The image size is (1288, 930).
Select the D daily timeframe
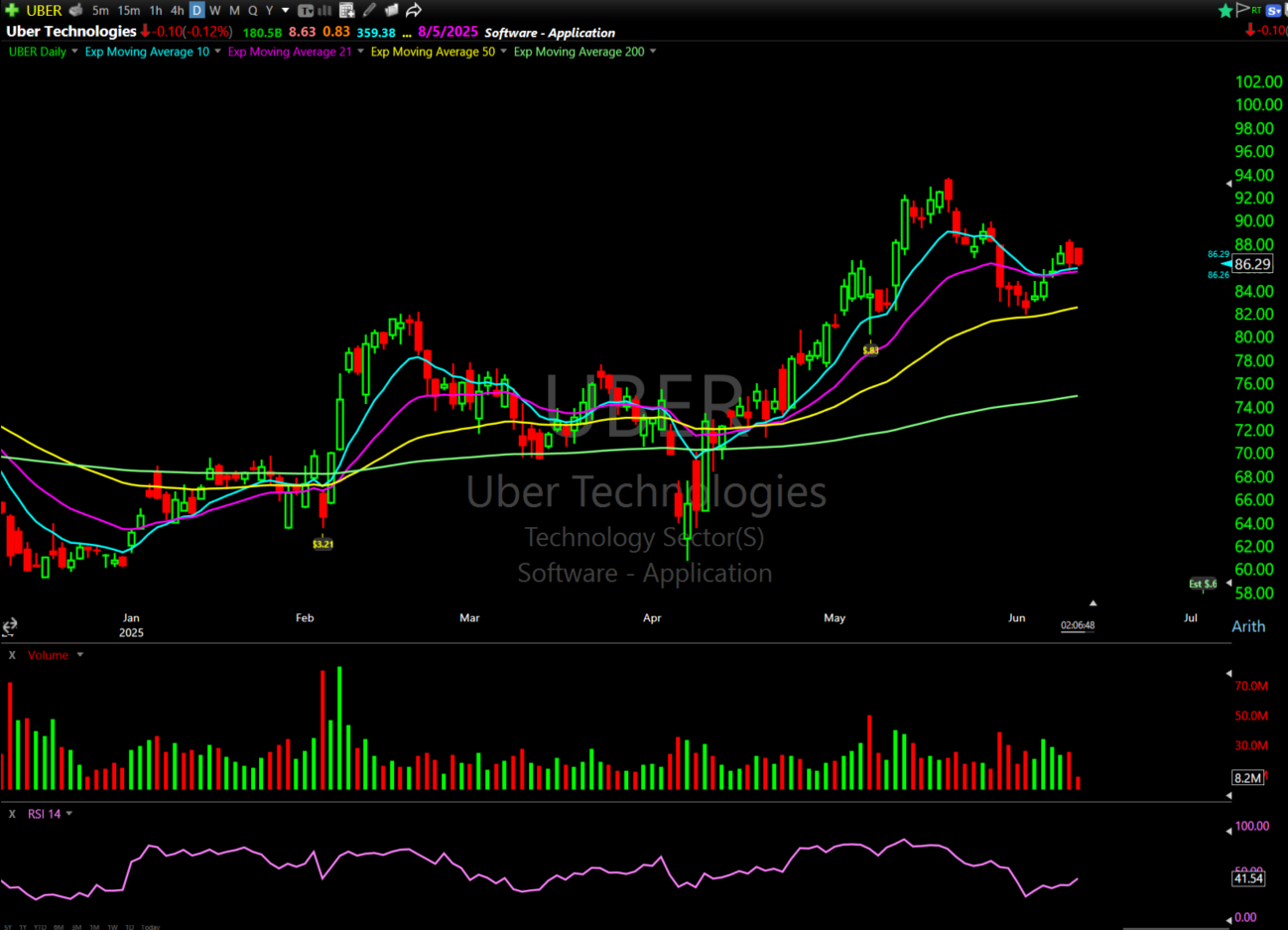coord(196,10)
